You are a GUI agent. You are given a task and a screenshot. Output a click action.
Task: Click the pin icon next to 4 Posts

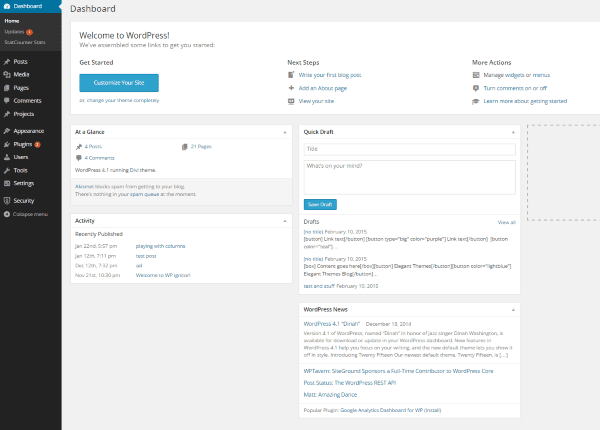79,147
